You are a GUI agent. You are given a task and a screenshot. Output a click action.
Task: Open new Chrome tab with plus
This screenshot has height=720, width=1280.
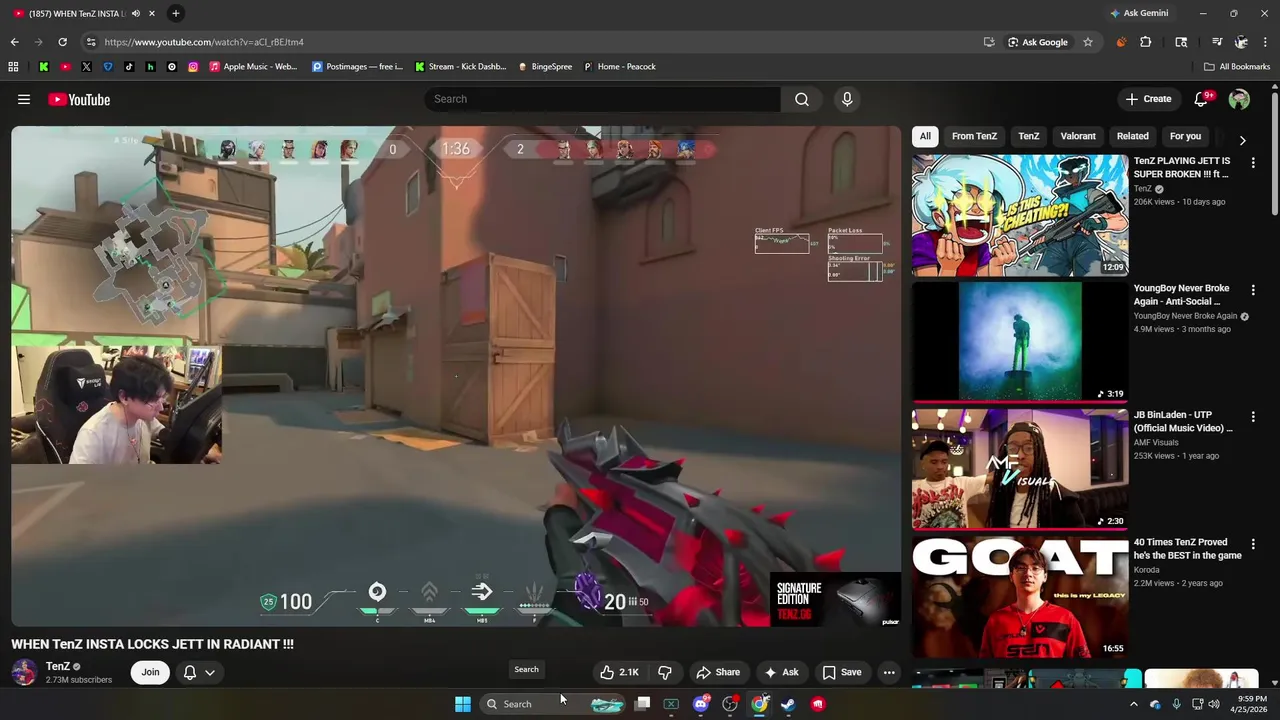click(175, 13)
